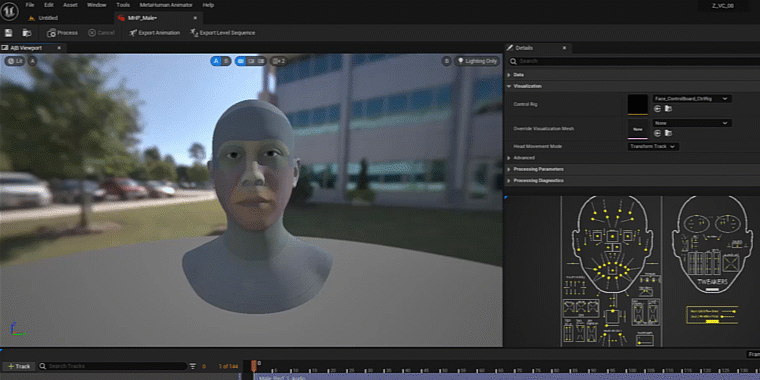The width and height of the screenshot is (760, 380).
Task: Open the Lit view mode dropdown
Action: pos(15,61)
